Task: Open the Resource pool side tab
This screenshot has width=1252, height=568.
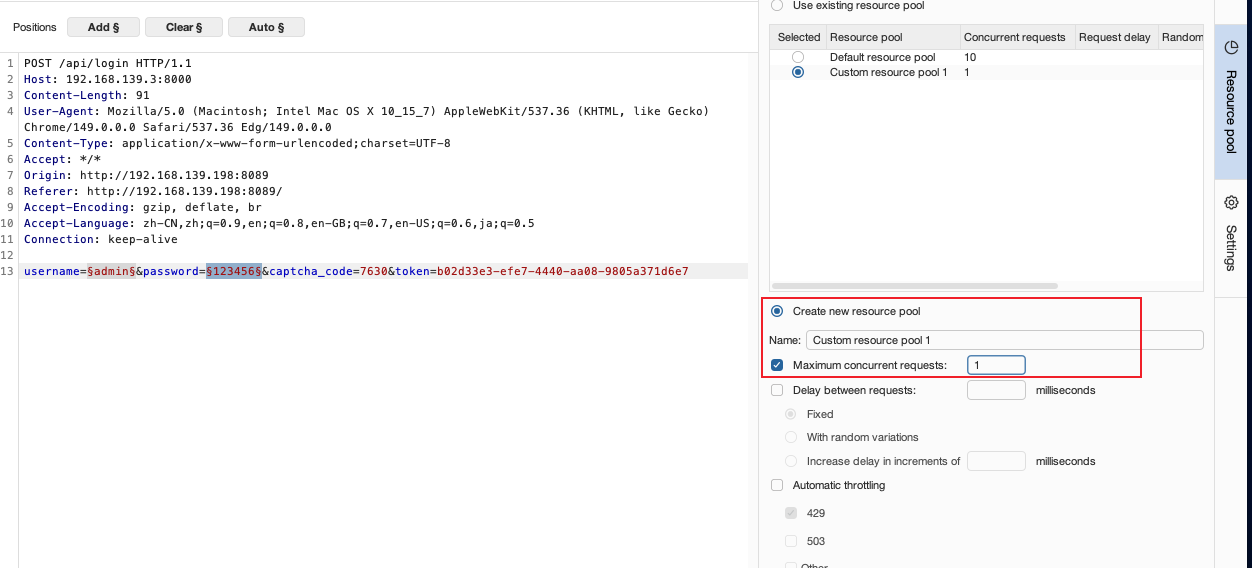Action: tap(1231, 102)
